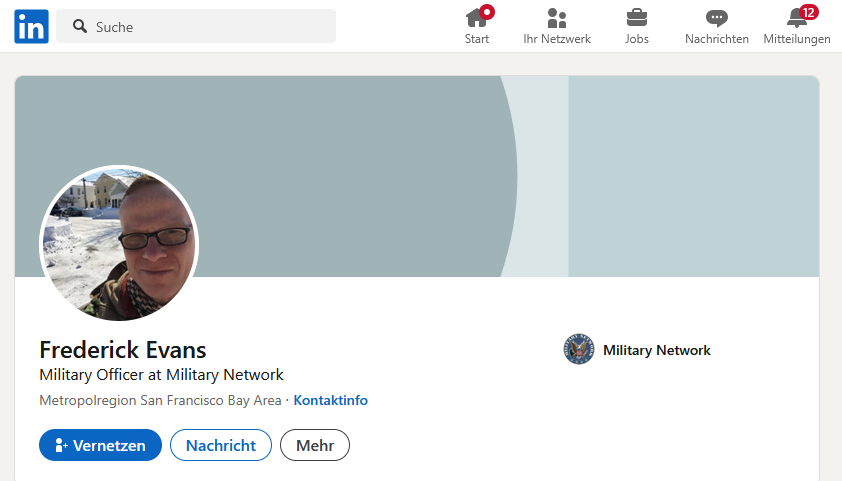The height and width of the screenshot is (481, 842).
Task: Click Metropolregion San Francisco Bay Area text
Action: 160,400
